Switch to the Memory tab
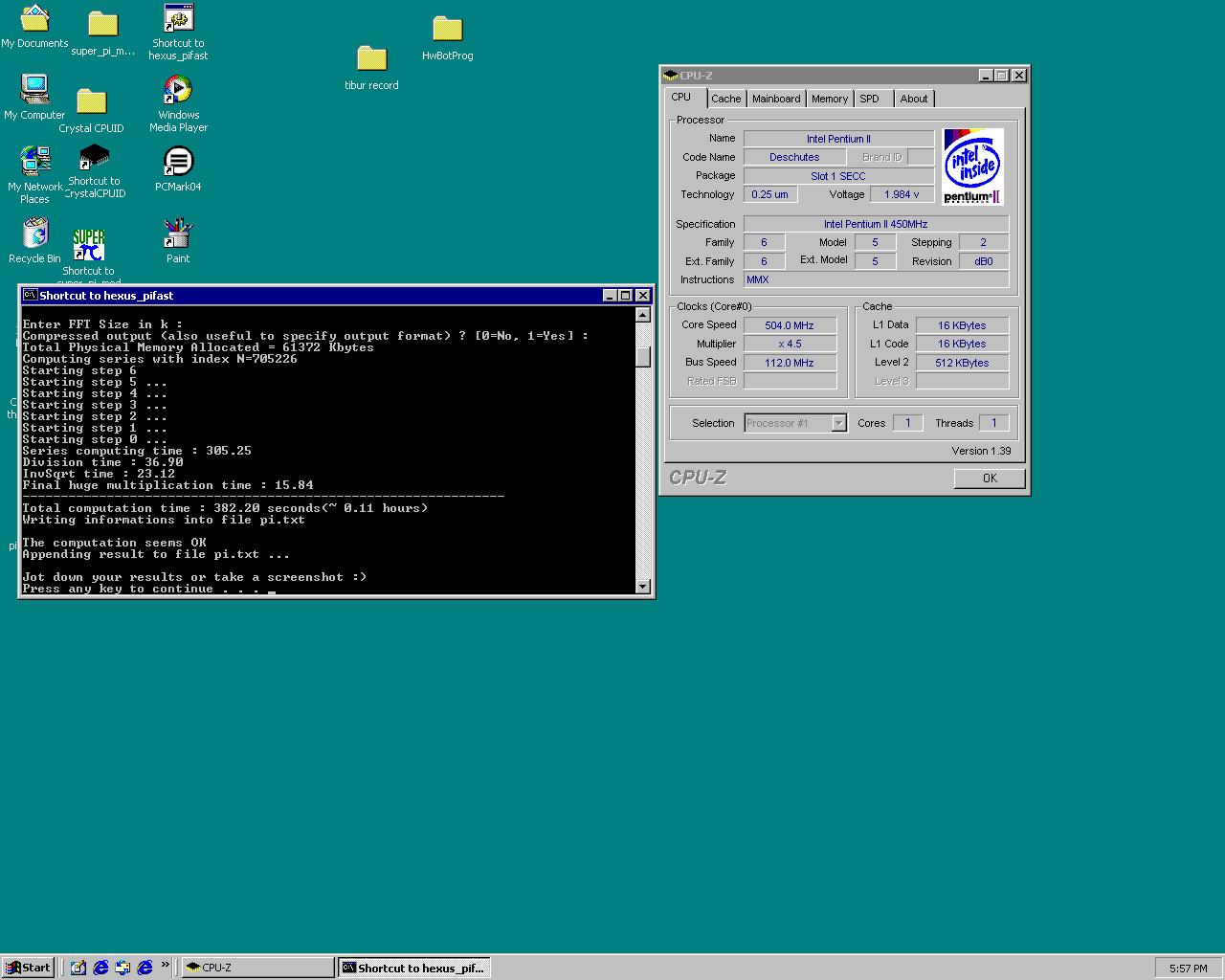This screenshot has height=980, width=1225. pos(830,99)
